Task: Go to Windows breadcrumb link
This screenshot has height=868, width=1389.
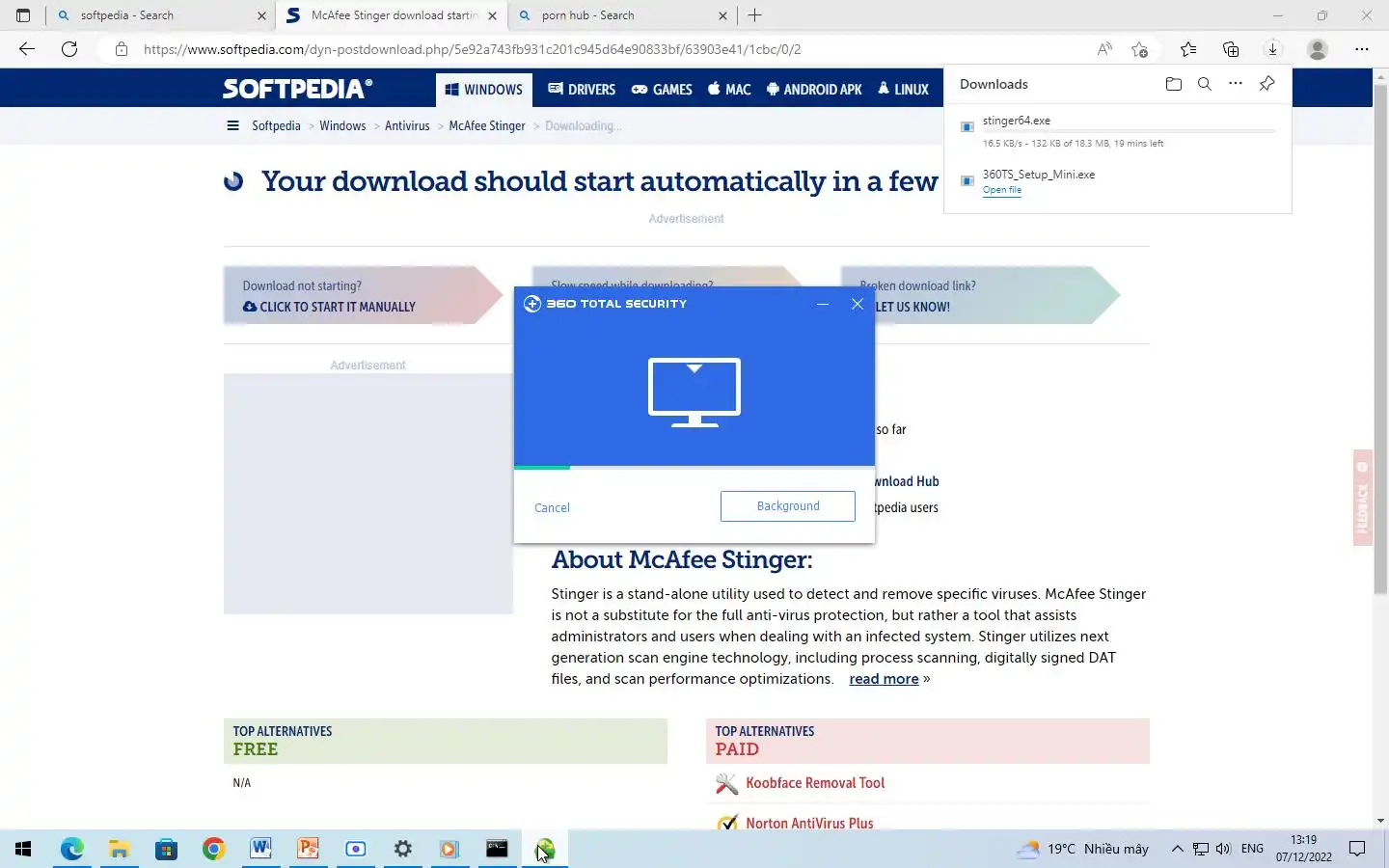Action: (x=342, y=126)
